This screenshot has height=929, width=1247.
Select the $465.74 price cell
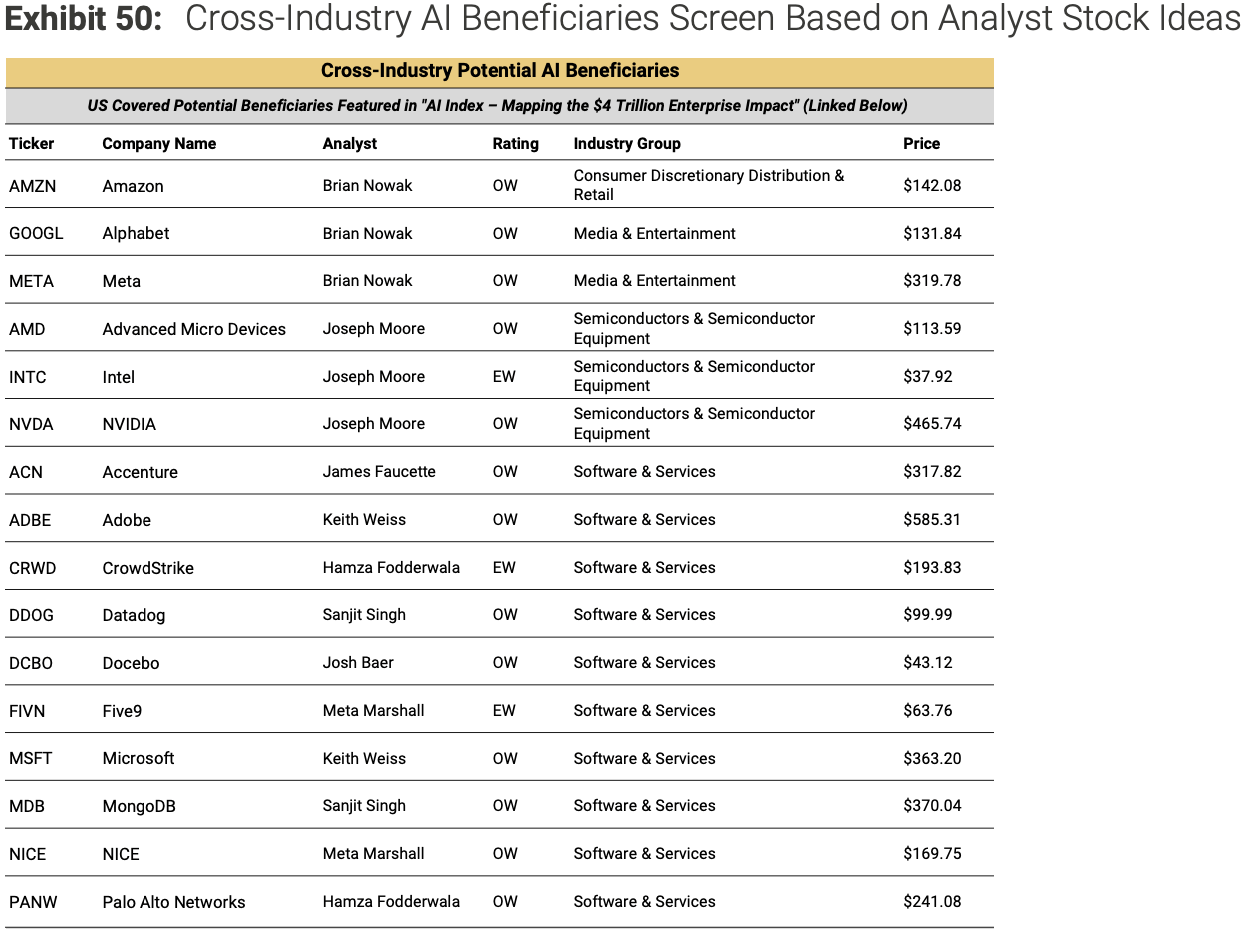click(x=932, y=424)
